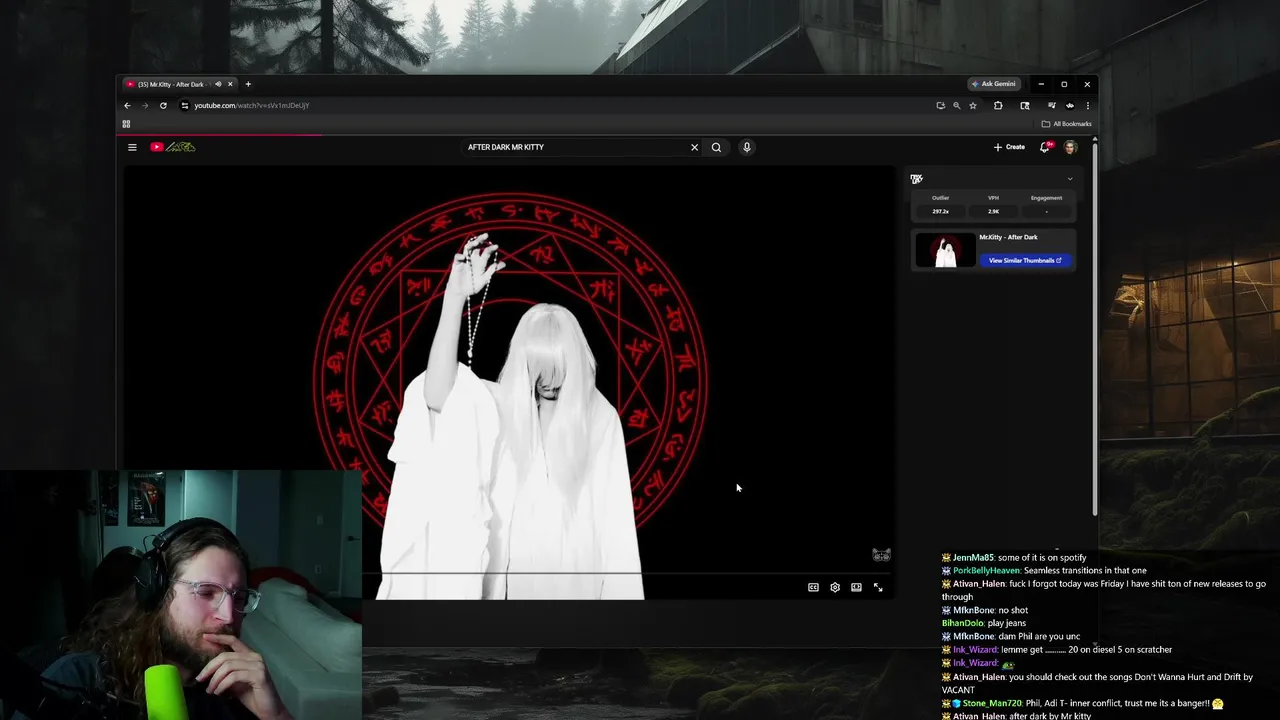This screenshot has width=1280, height=720.
Task: Run search with the magnifier button
Action: (716, 147)
